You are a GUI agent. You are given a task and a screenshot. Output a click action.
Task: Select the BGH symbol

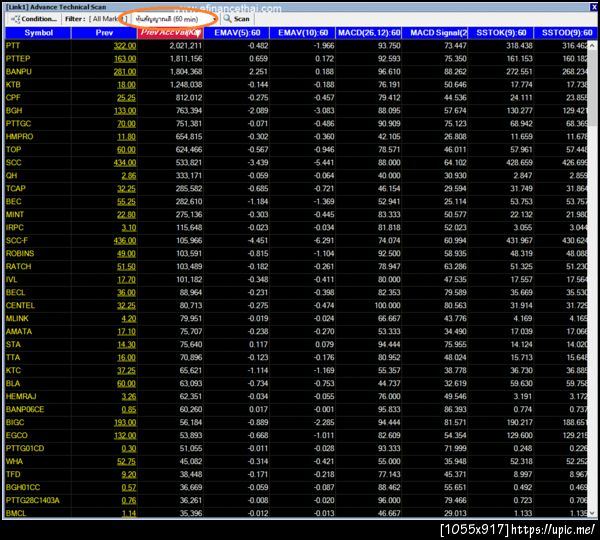point(14,111)
